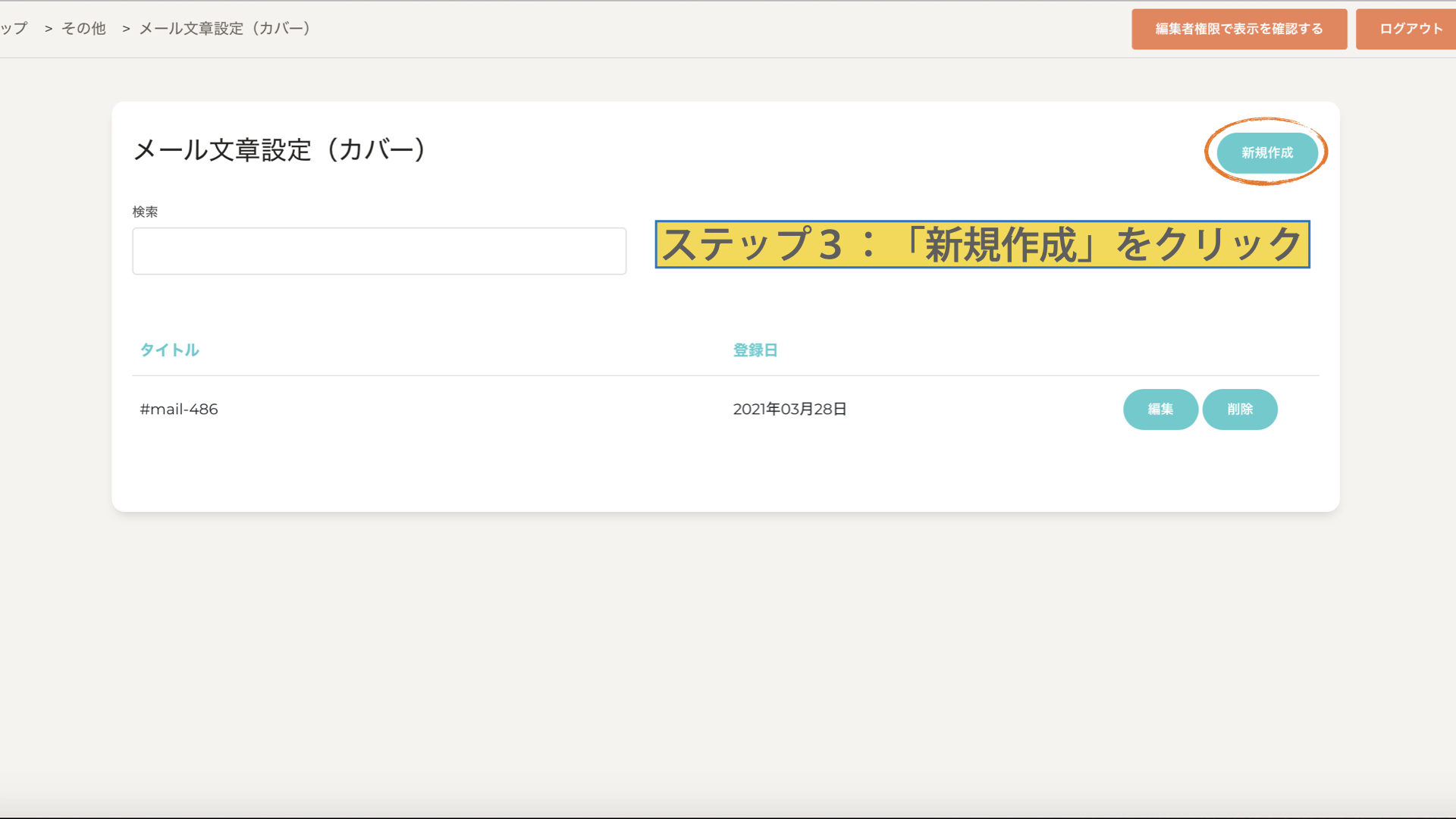The image size is (1456, 819).
Task: Click the 「新規作成」 text inside yellow banner
Action: (1001, 244)
